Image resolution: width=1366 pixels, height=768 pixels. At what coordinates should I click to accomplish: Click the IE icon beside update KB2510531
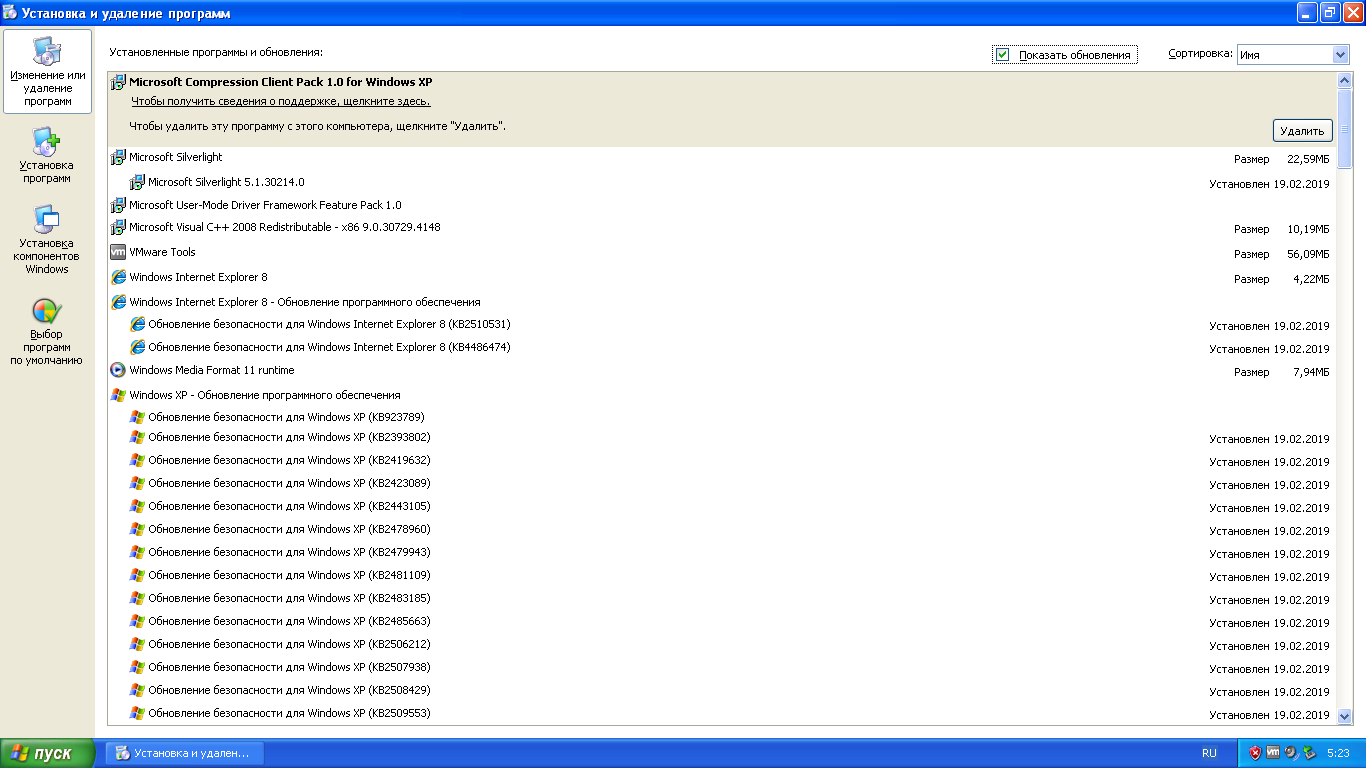[137, 324]
